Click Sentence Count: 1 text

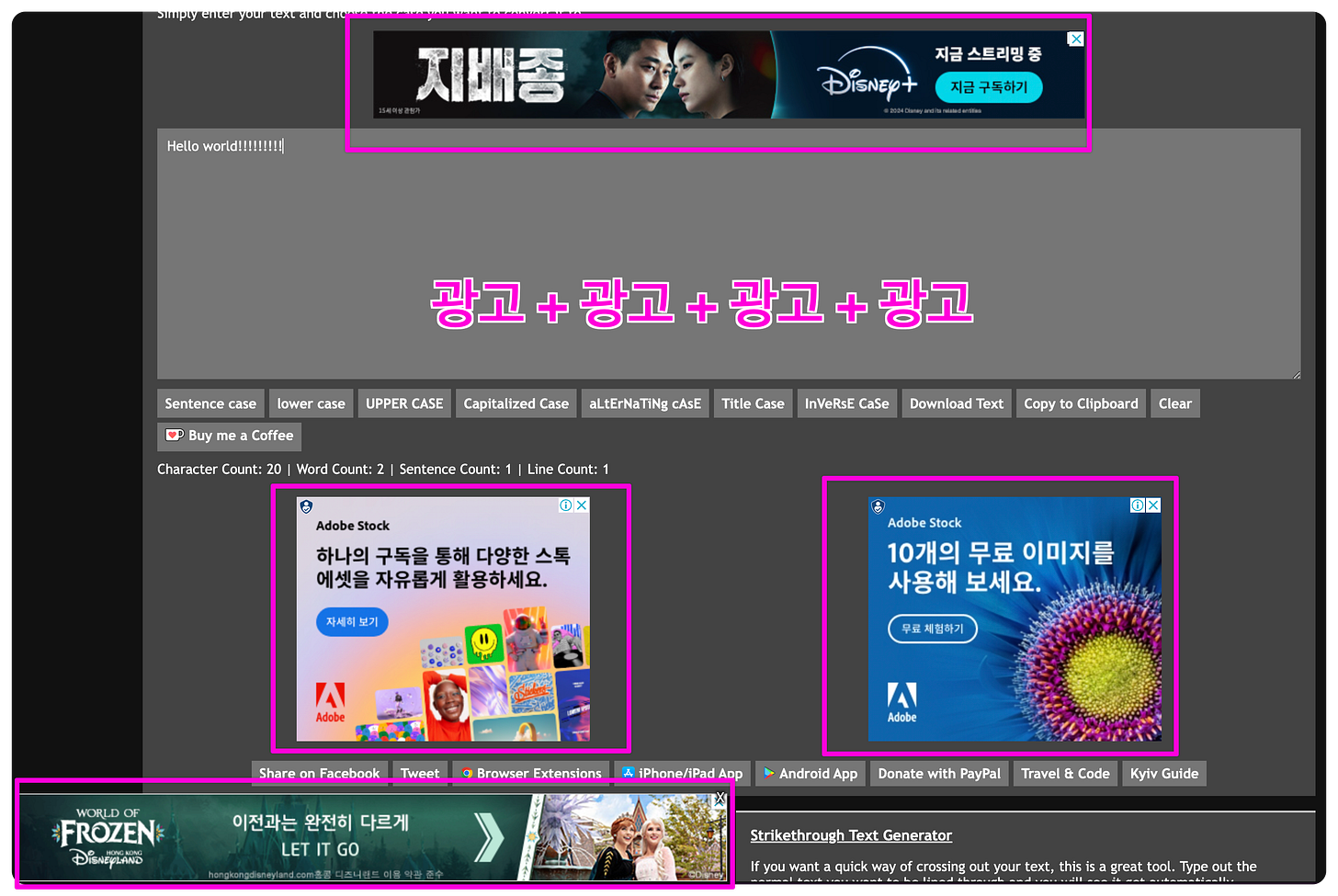point(455,470)
